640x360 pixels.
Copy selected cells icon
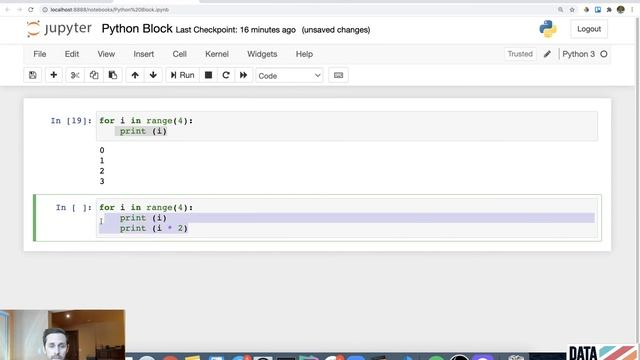94,75
